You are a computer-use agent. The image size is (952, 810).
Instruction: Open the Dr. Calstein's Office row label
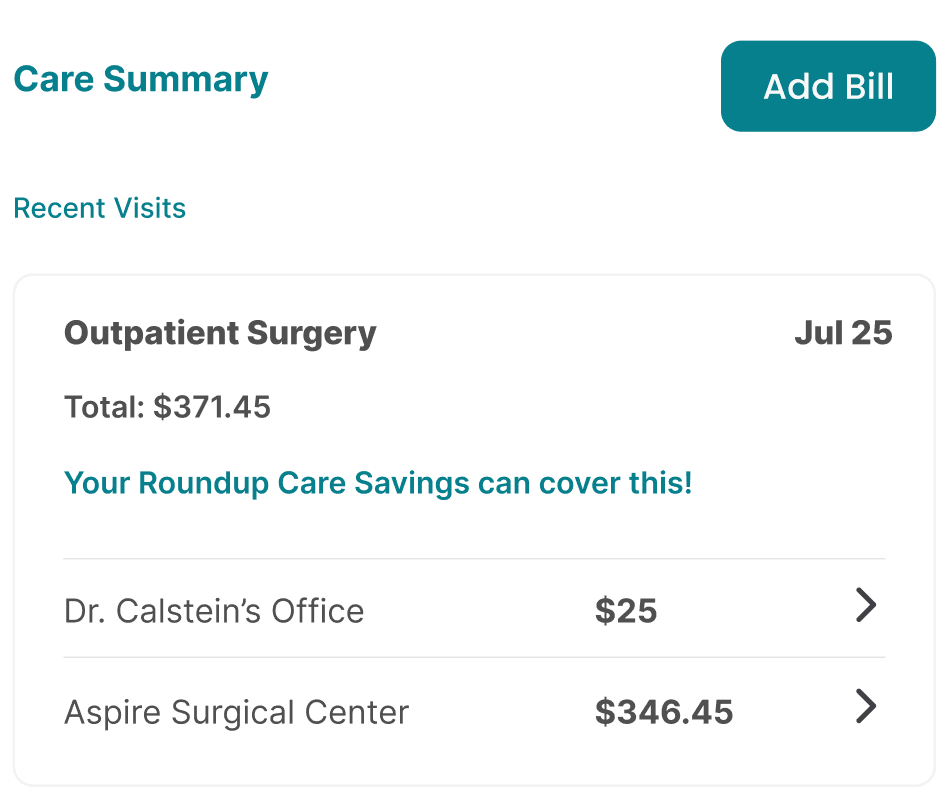pos(214,611)
